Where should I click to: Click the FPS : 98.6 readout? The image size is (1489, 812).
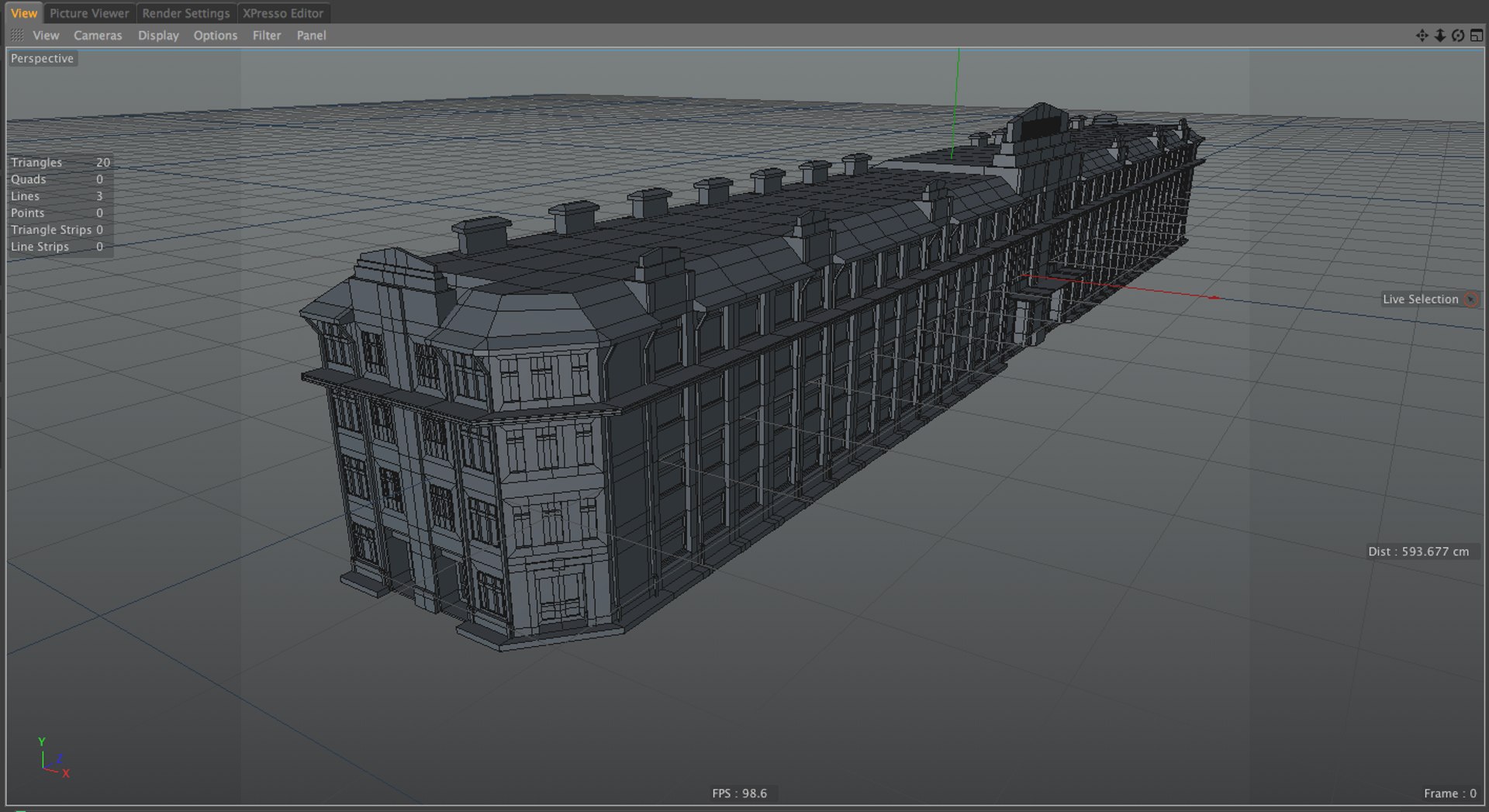click(739, 793)
